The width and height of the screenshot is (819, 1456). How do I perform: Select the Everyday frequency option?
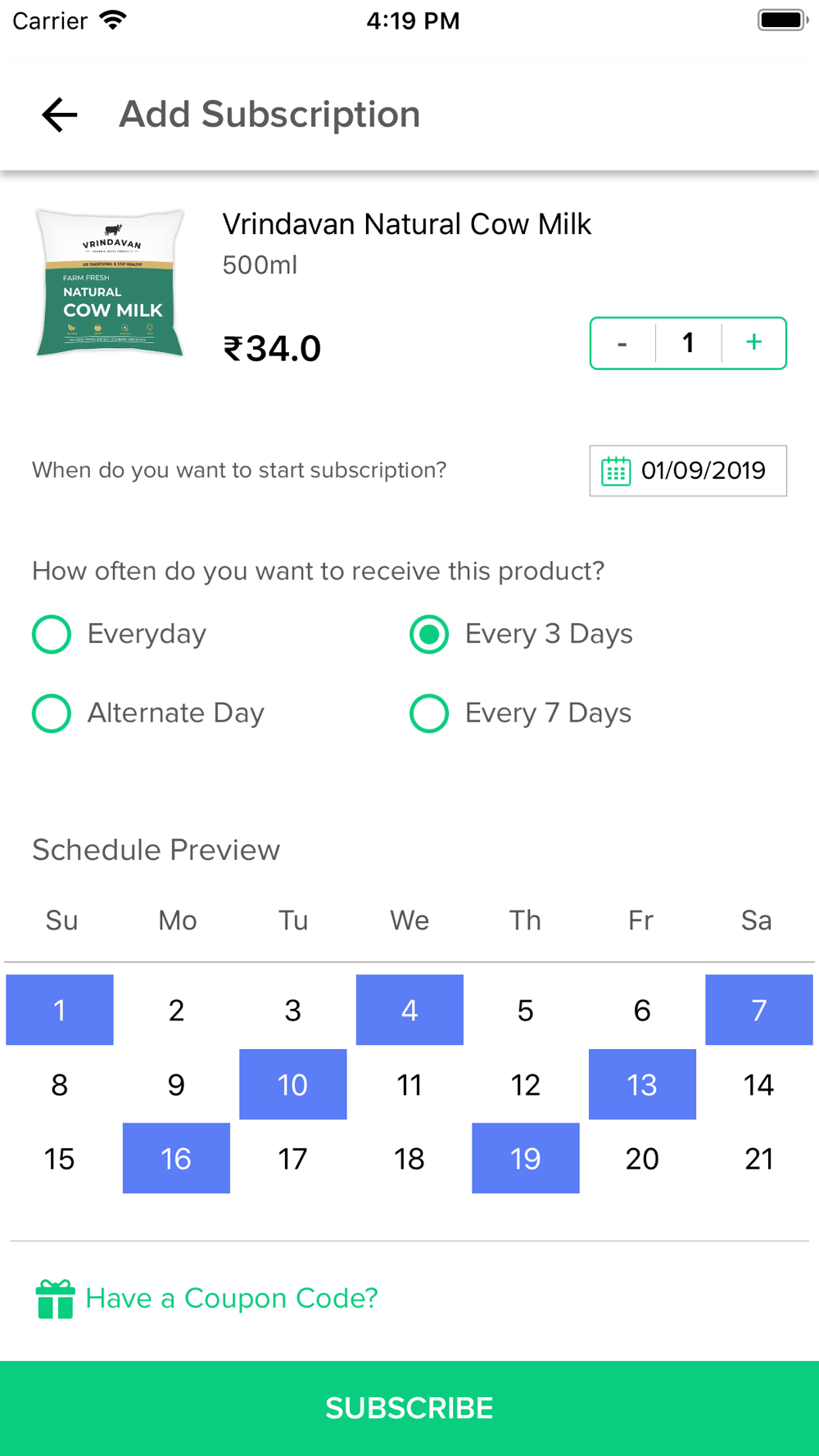(x=120, y=635)
